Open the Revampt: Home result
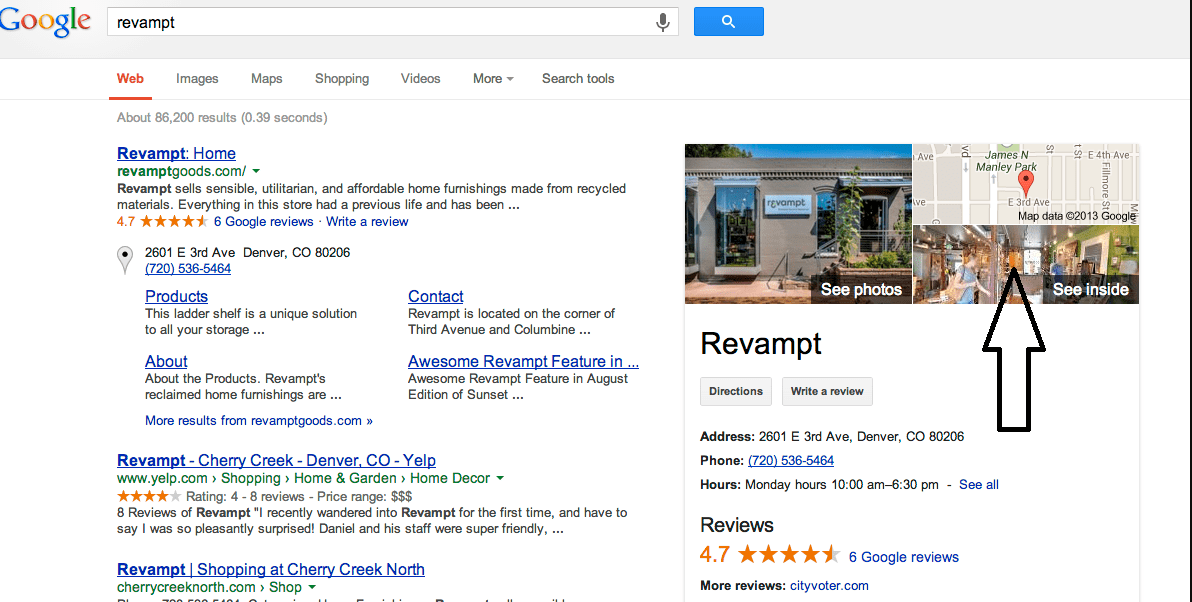The height and width of the screenshot is (602, 1192). [176, 153]
